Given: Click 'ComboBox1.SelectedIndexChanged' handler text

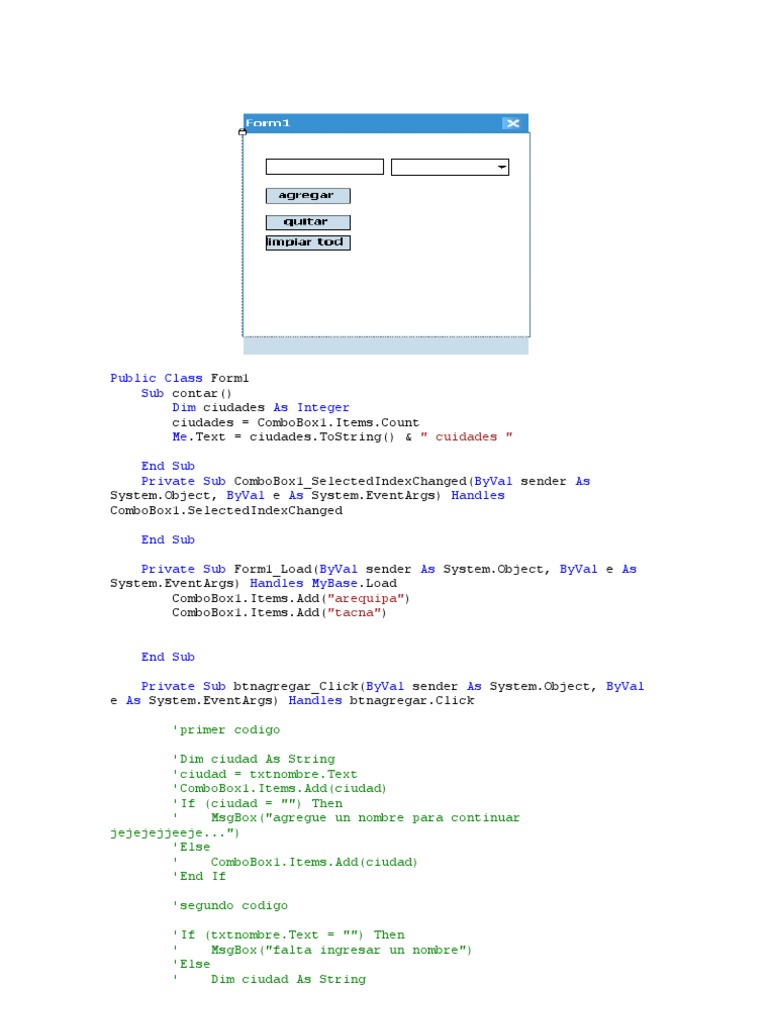Looking at the screenshot, I should (226, 511).
